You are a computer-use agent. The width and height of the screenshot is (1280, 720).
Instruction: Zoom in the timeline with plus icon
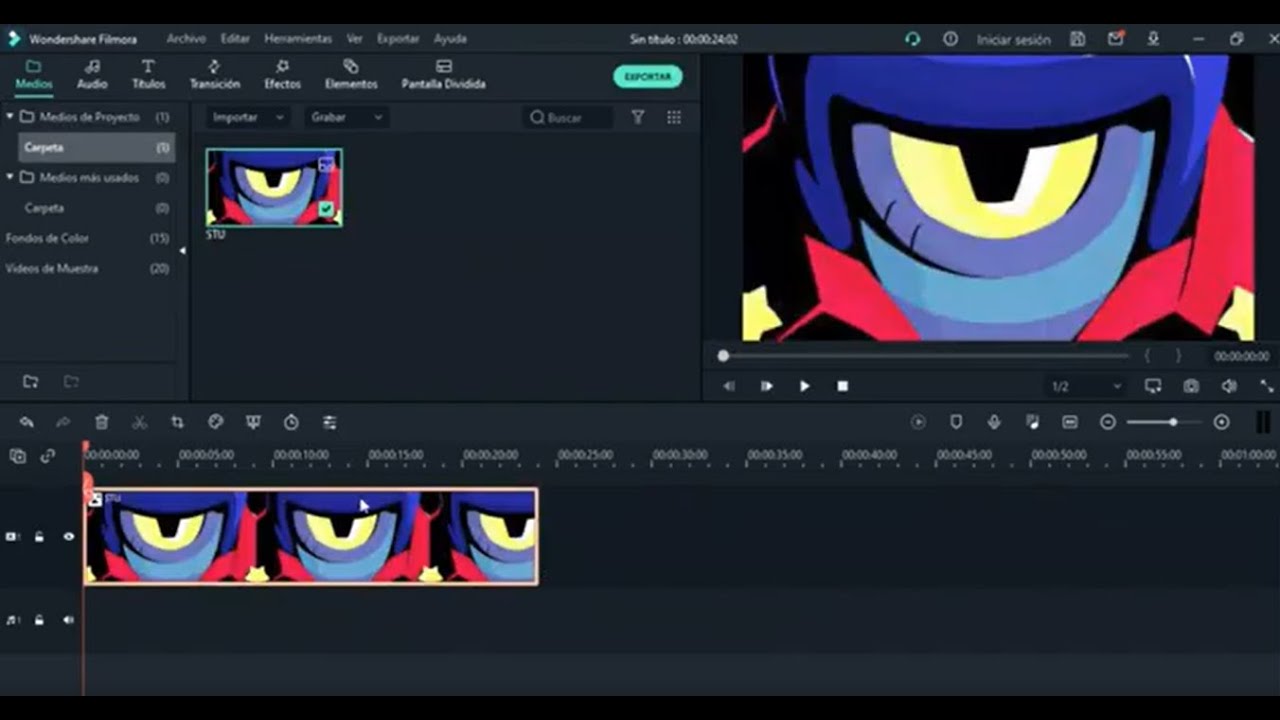1221,423
